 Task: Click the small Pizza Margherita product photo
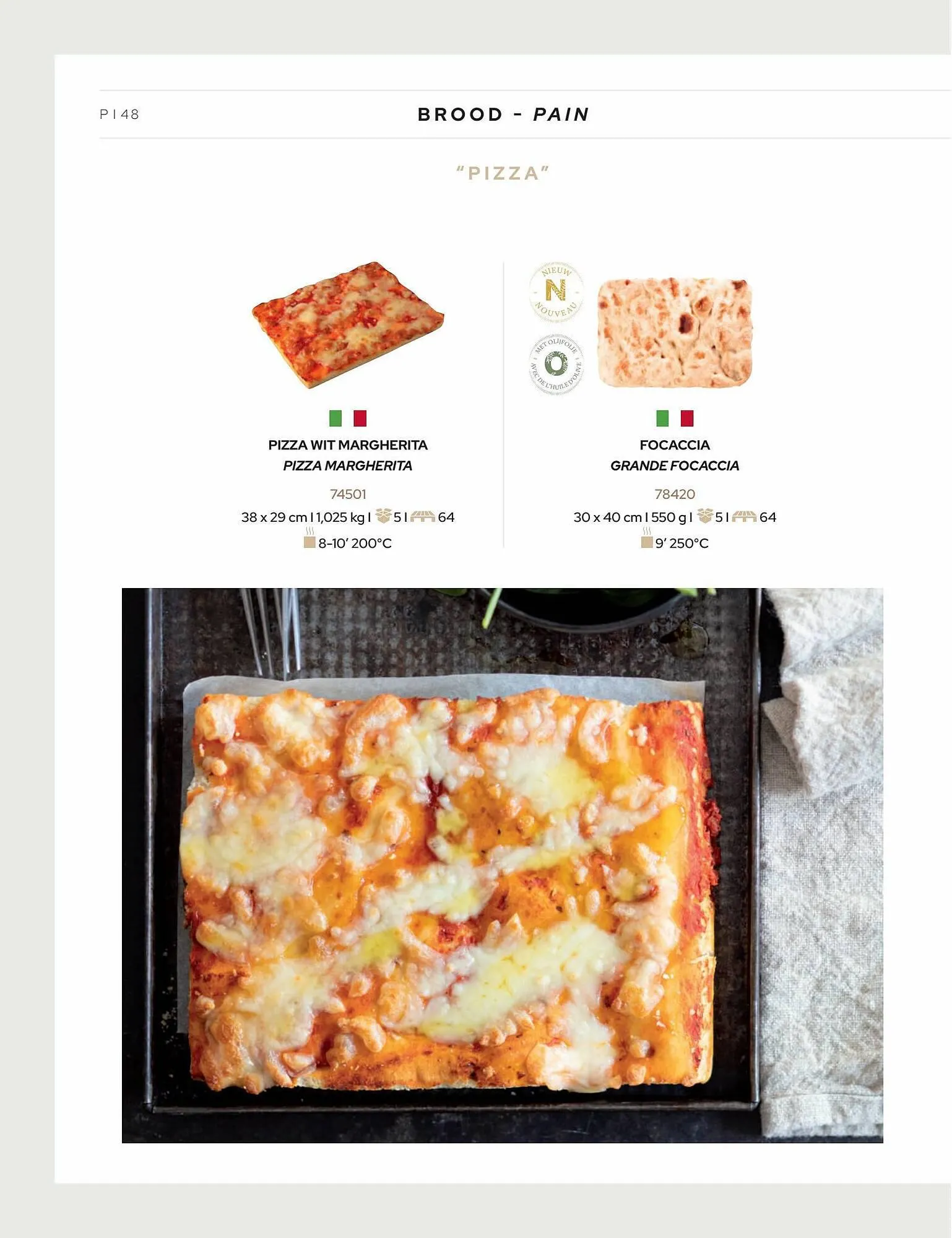click(348, 326)
